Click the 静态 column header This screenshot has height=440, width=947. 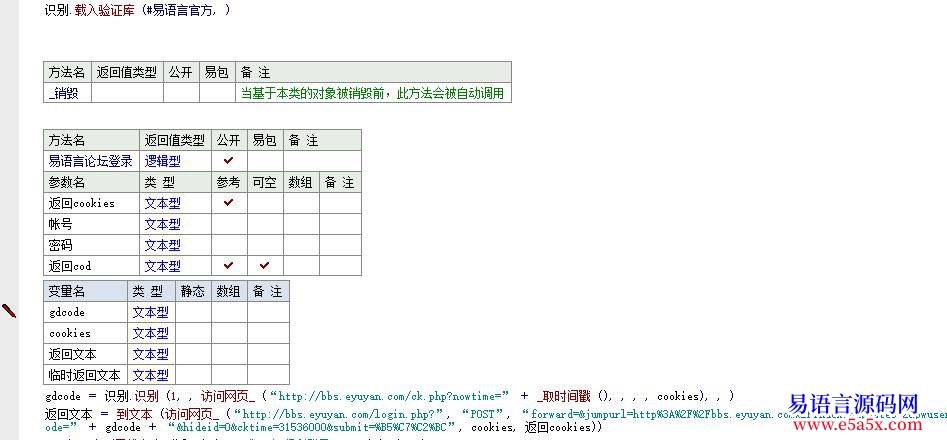coord(193,291)
